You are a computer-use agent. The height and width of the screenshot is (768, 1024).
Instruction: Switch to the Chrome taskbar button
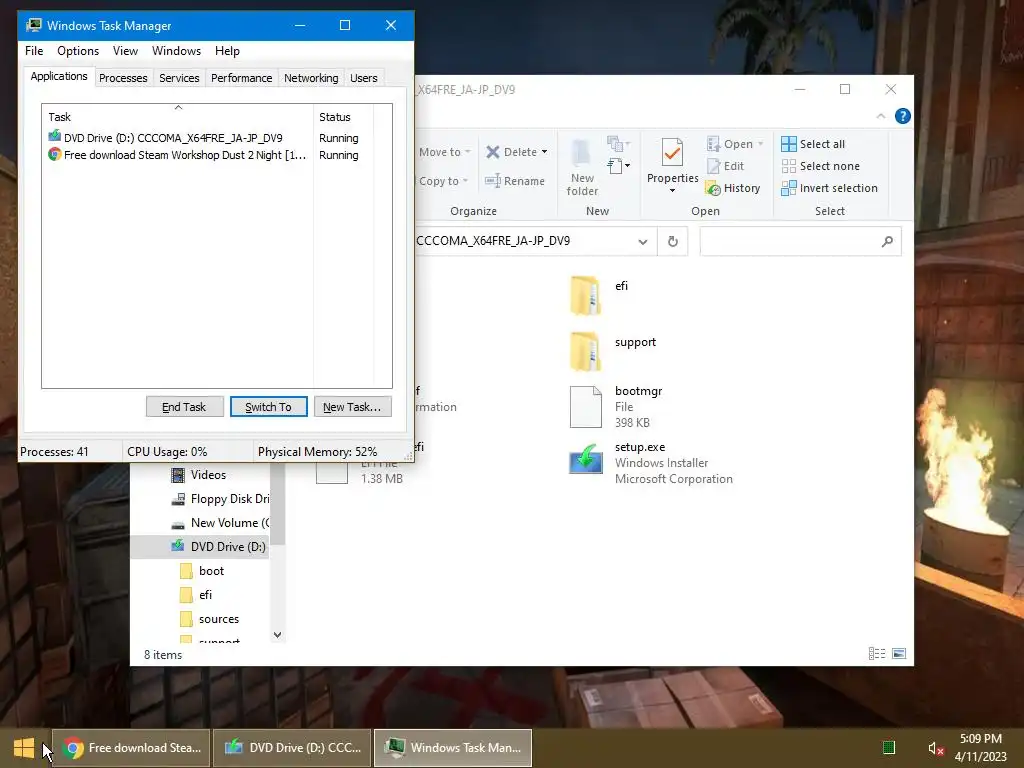[131, 748]
